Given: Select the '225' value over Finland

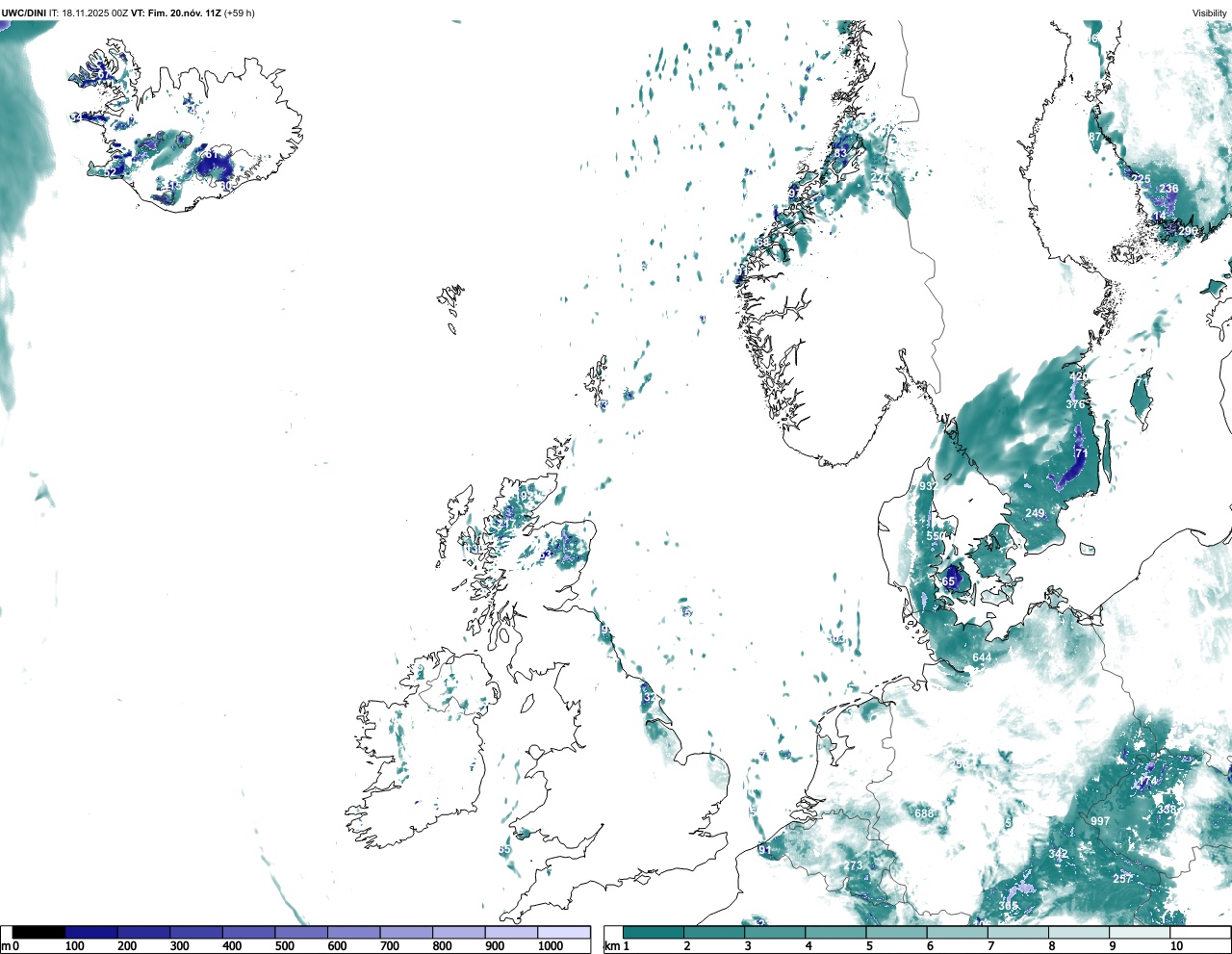Looking at the screenshot, I should 1141,179.
